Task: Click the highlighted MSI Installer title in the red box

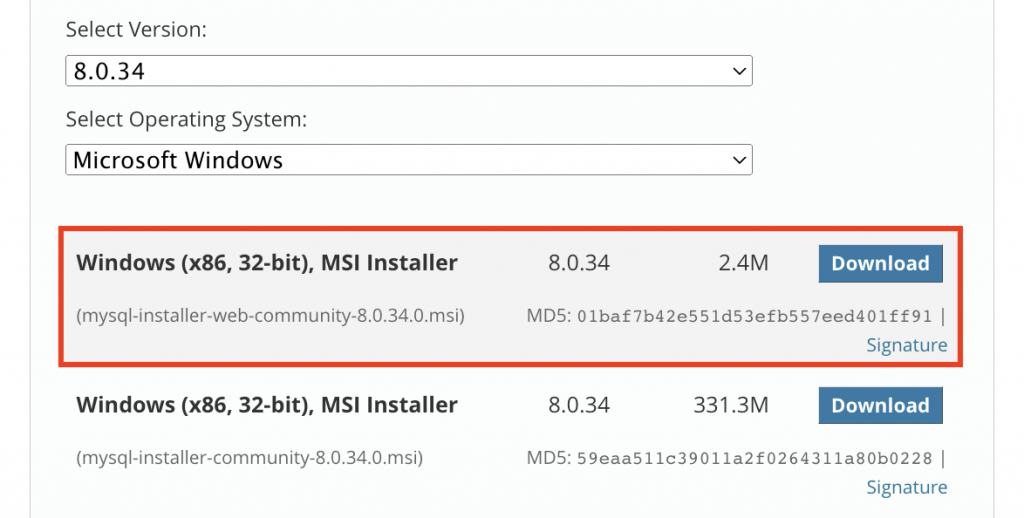Action: pos(267,264)
